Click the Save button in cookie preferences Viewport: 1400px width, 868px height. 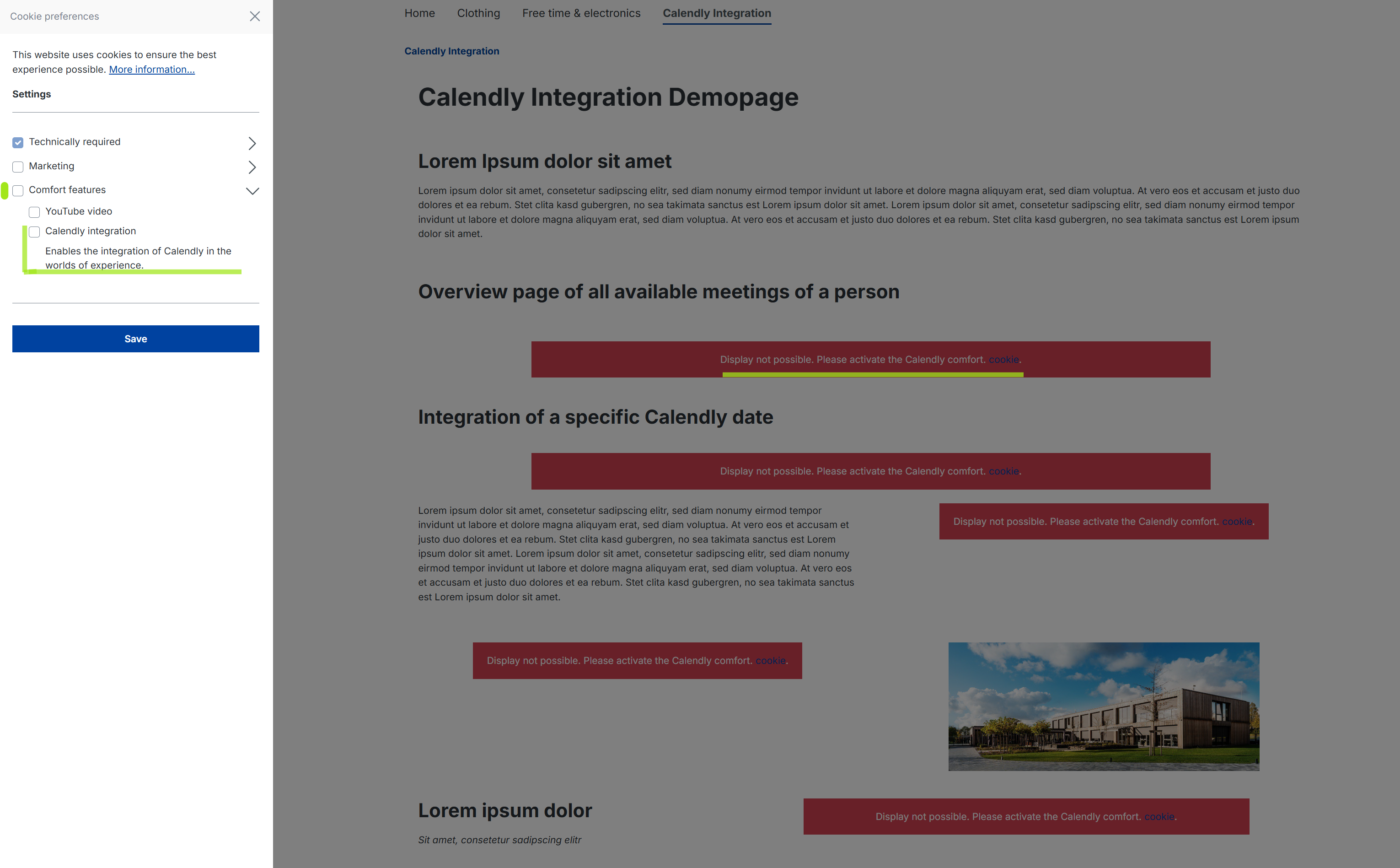pyautogui.click(x=135, y=338)
